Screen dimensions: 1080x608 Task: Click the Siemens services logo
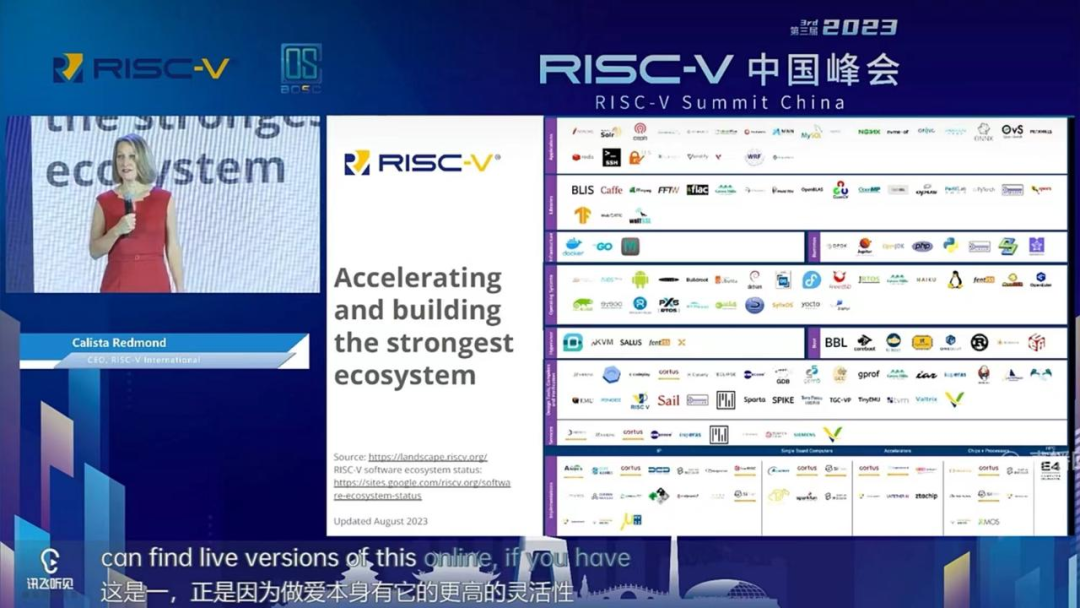click(x=804, y=434)
